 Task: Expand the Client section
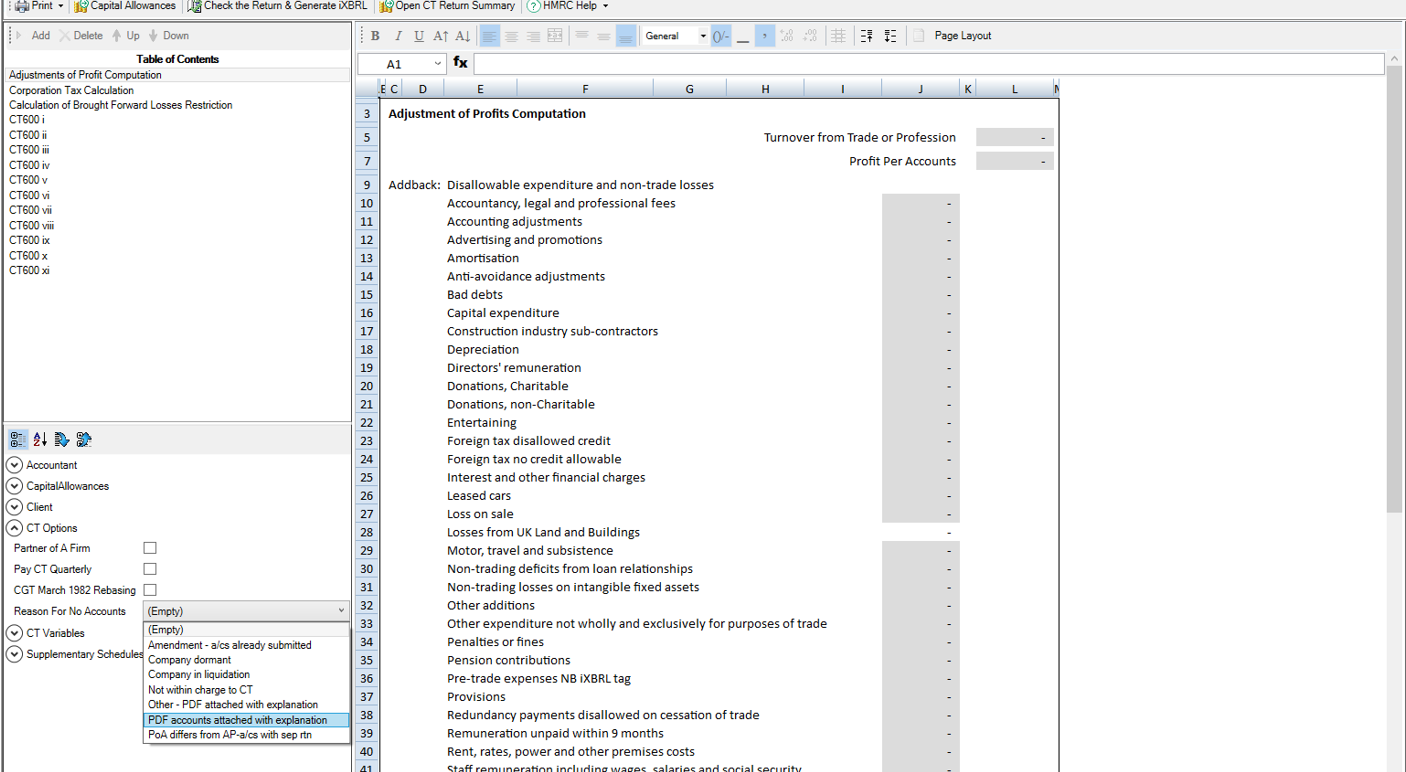click(x=14, y=507)
